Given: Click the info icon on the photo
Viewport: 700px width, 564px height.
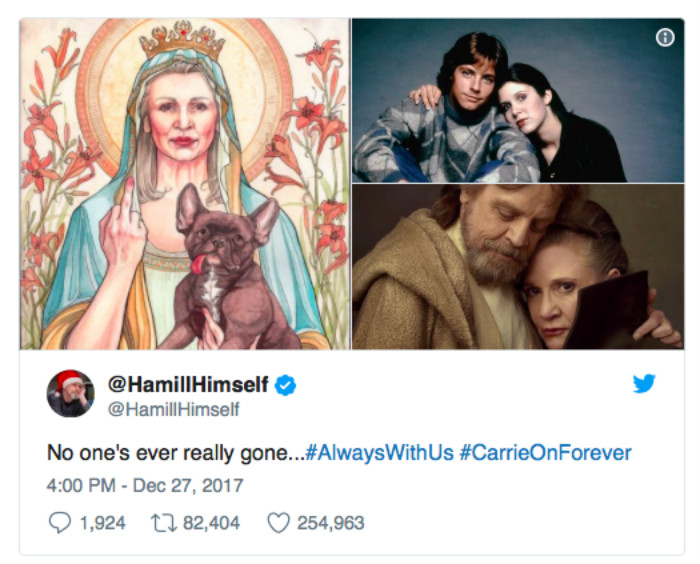Looking at the screenshot, I should coord(665,38).
